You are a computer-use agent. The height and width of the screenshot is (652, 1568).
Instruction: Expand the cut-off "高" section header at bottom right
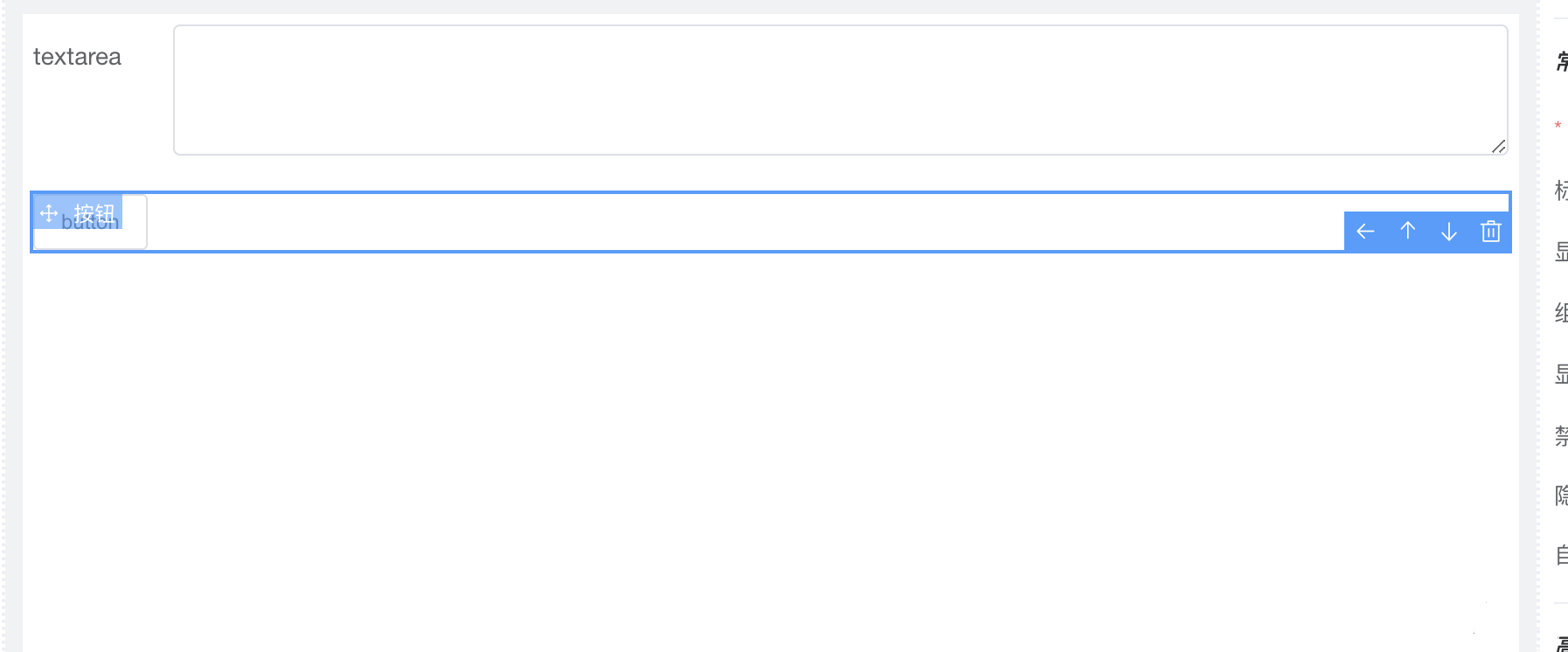(x=1561, y=644)
